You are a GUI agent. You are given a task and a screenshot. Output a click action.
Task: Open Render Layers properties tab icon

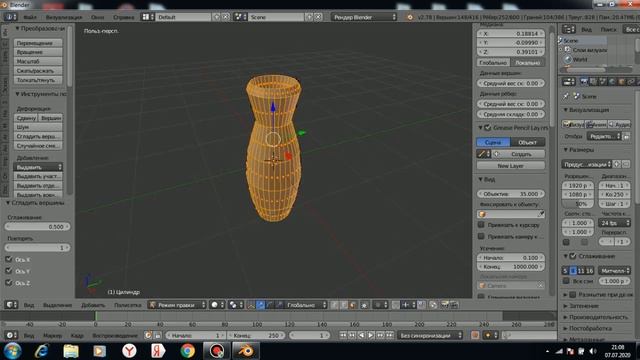tap(593, 82)
